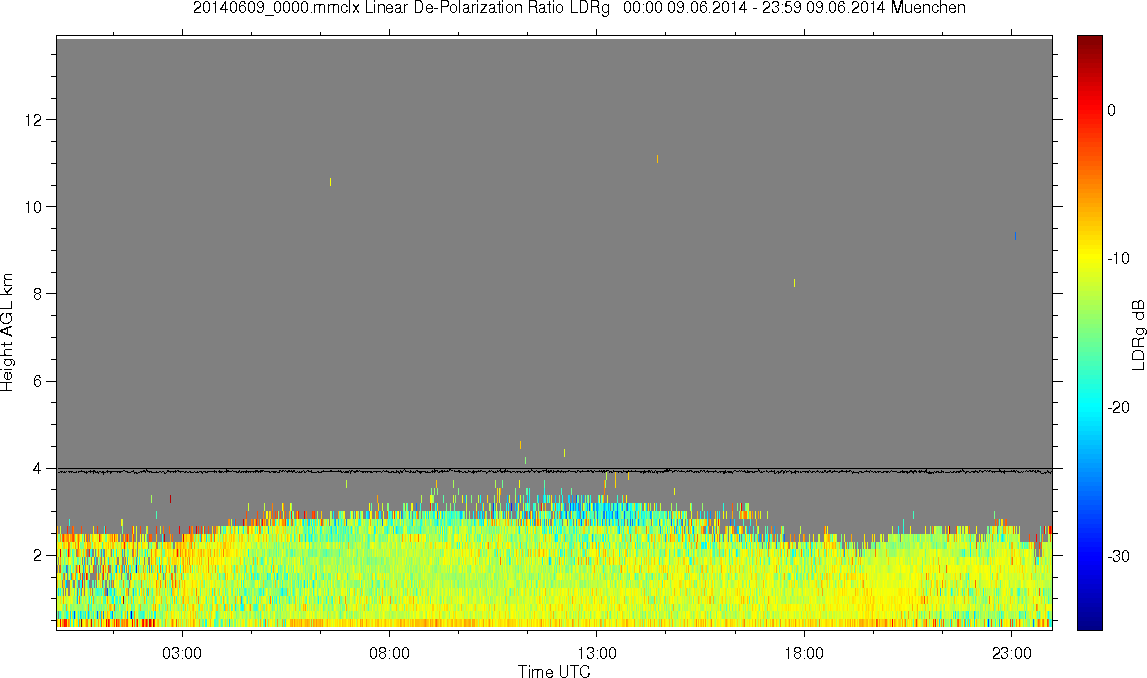Click the colorbar value 0
The height and width of the screenshot is (678, 1147).
(1111, 110)
